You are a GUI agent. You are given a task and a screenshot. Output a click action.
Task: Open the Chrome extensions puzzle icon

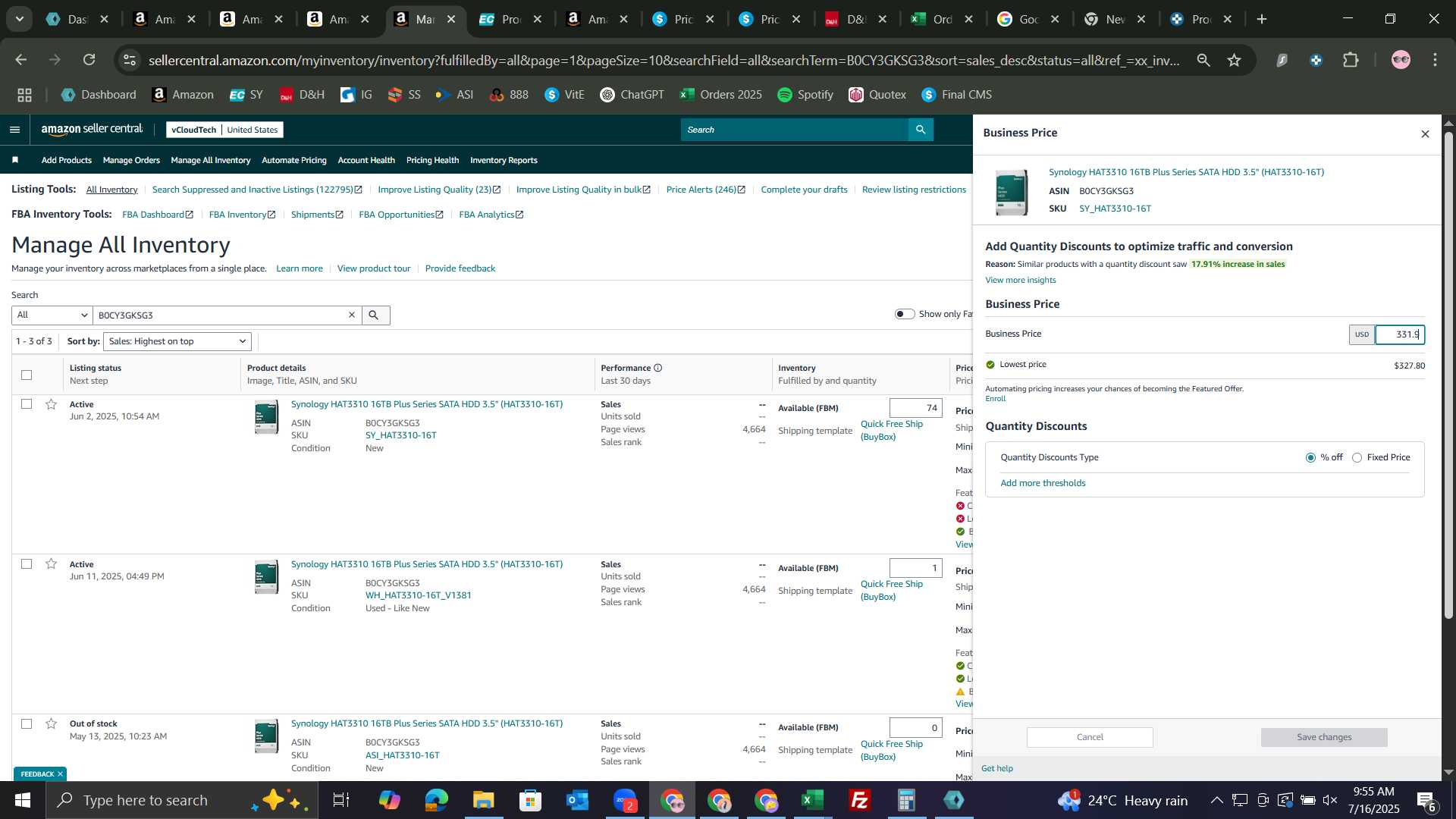[x=1351, y=60]
